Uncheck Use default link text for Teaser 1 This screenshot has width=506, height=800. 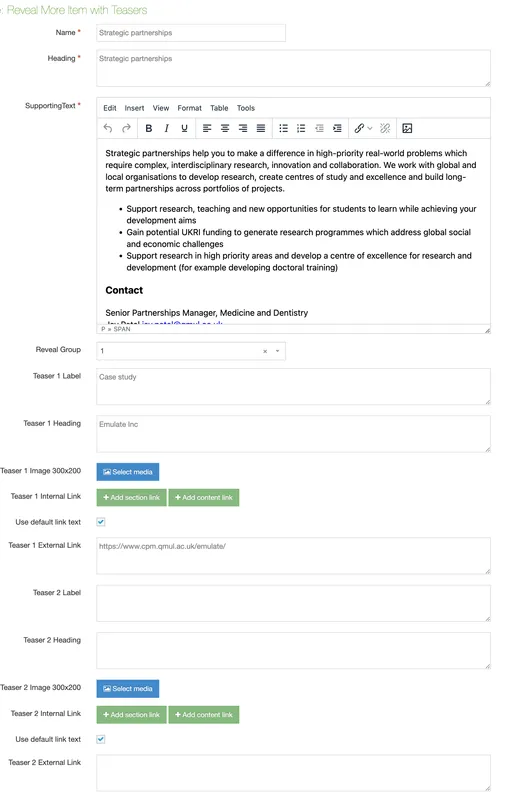click(x=101, y=521)
